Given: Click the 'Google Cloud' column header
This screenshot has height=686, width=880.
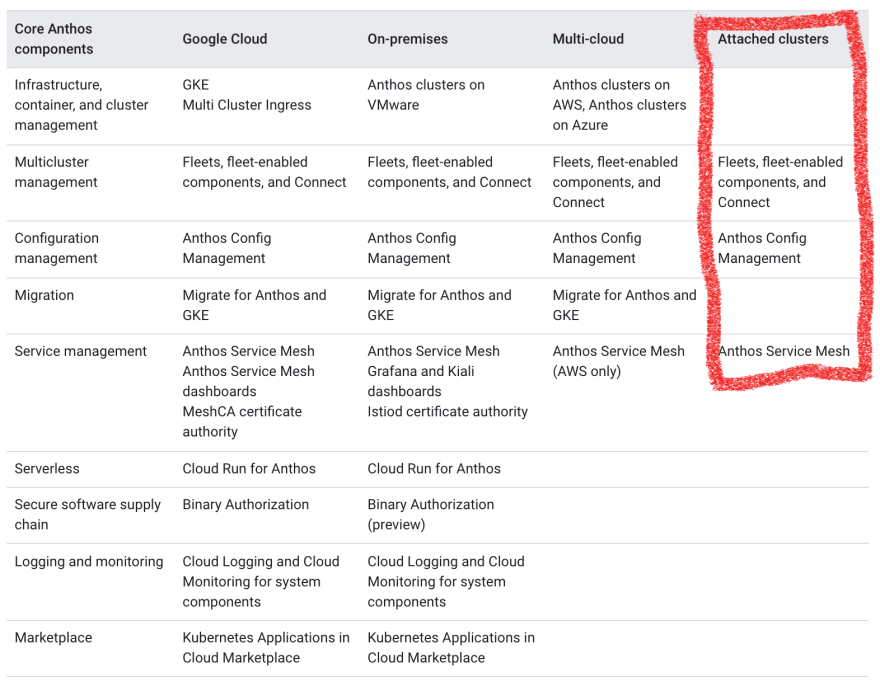Looking at the screenshot, I should click(224, 39).
